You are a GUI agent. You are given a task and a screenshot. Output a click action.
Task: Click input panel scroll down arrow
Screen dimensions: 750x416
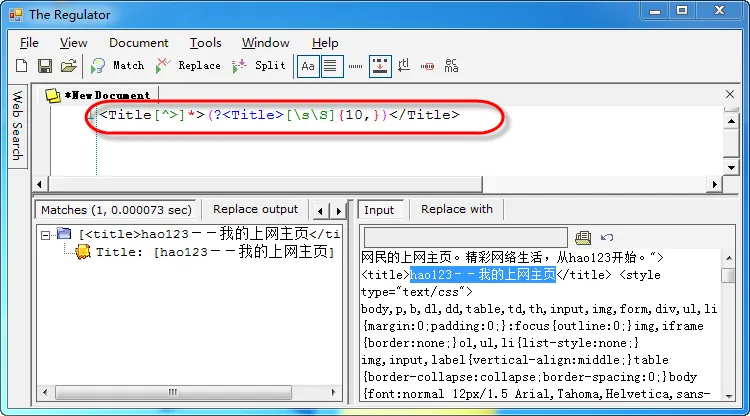pyautogui.click(x=728, y=396)
